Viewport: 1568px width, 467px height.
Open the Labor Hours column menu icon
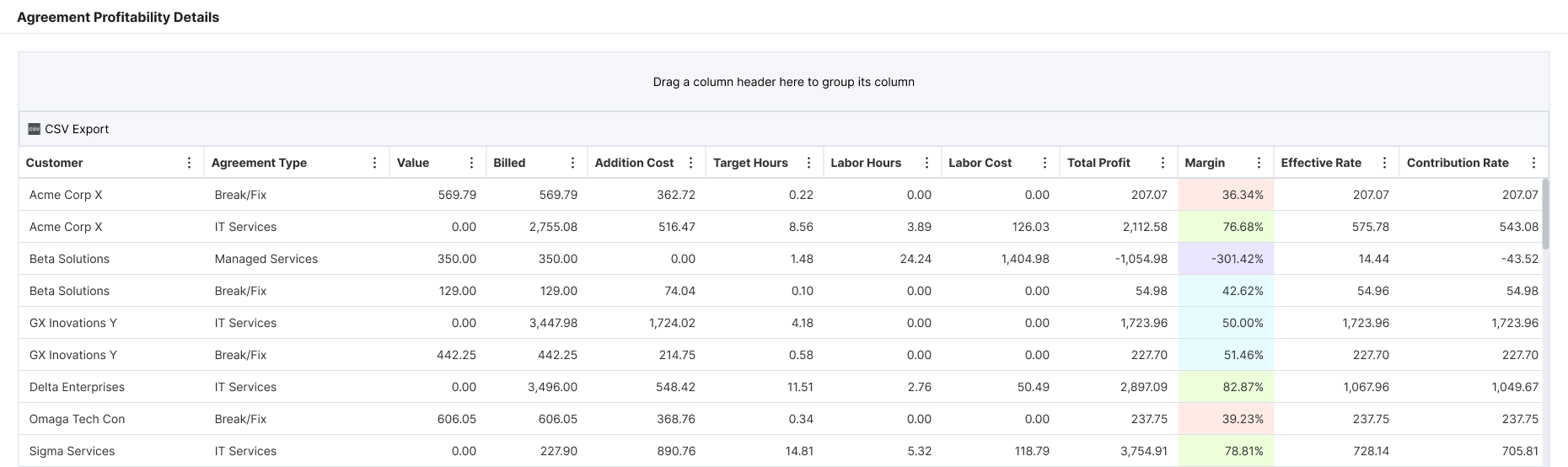coord(926,163)
